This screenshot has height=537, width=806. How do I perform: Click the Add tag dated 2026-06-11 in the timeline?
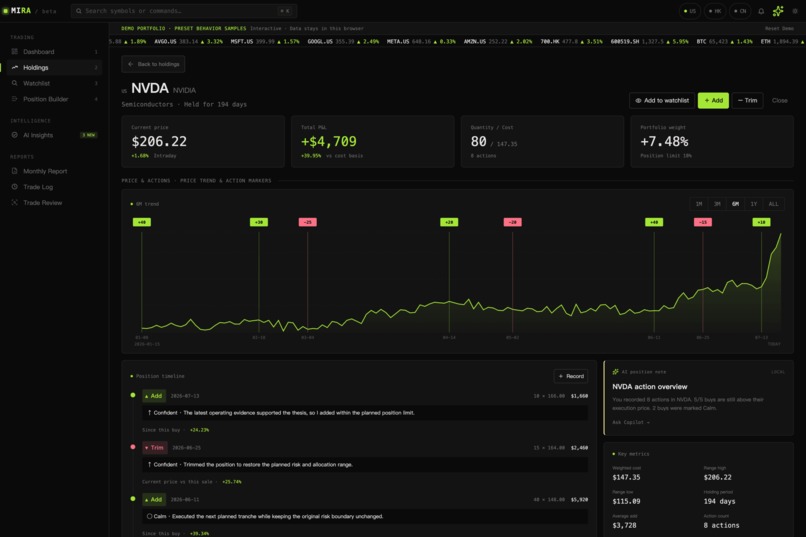pyautogui.click(x=154, y=499)
